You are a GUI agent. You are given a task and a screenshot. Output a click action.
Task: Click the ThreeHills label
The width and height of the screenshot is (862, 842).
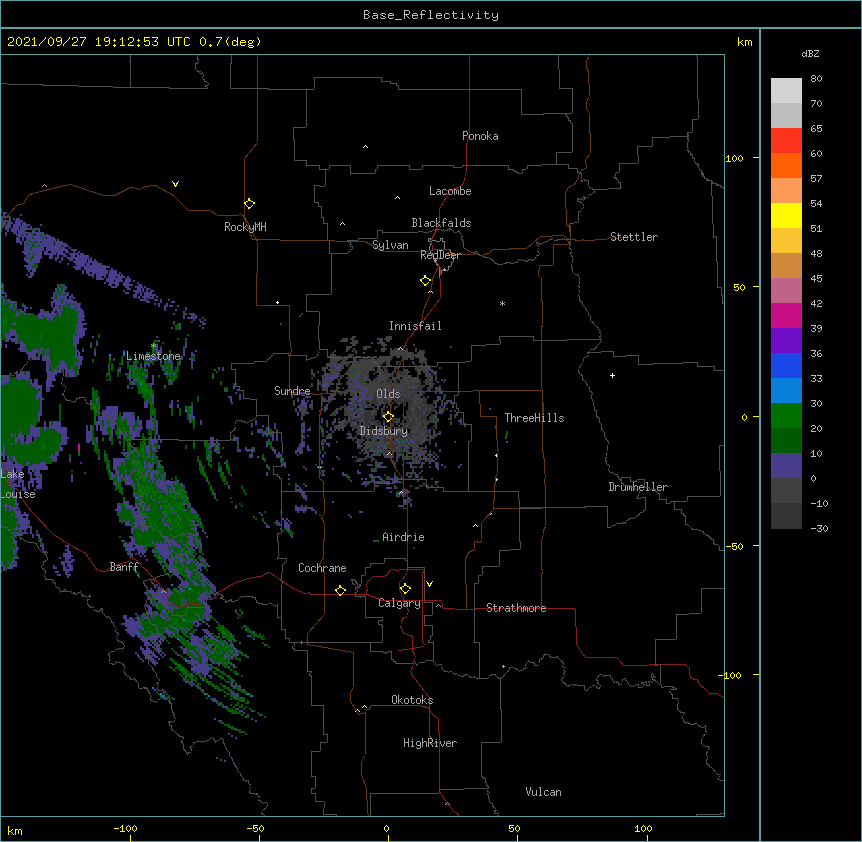click(534, 418)
